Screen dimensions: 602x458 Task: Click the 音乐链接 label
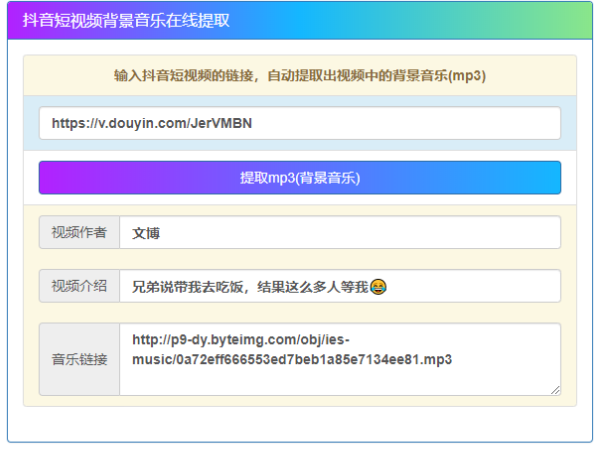[79, 359]
